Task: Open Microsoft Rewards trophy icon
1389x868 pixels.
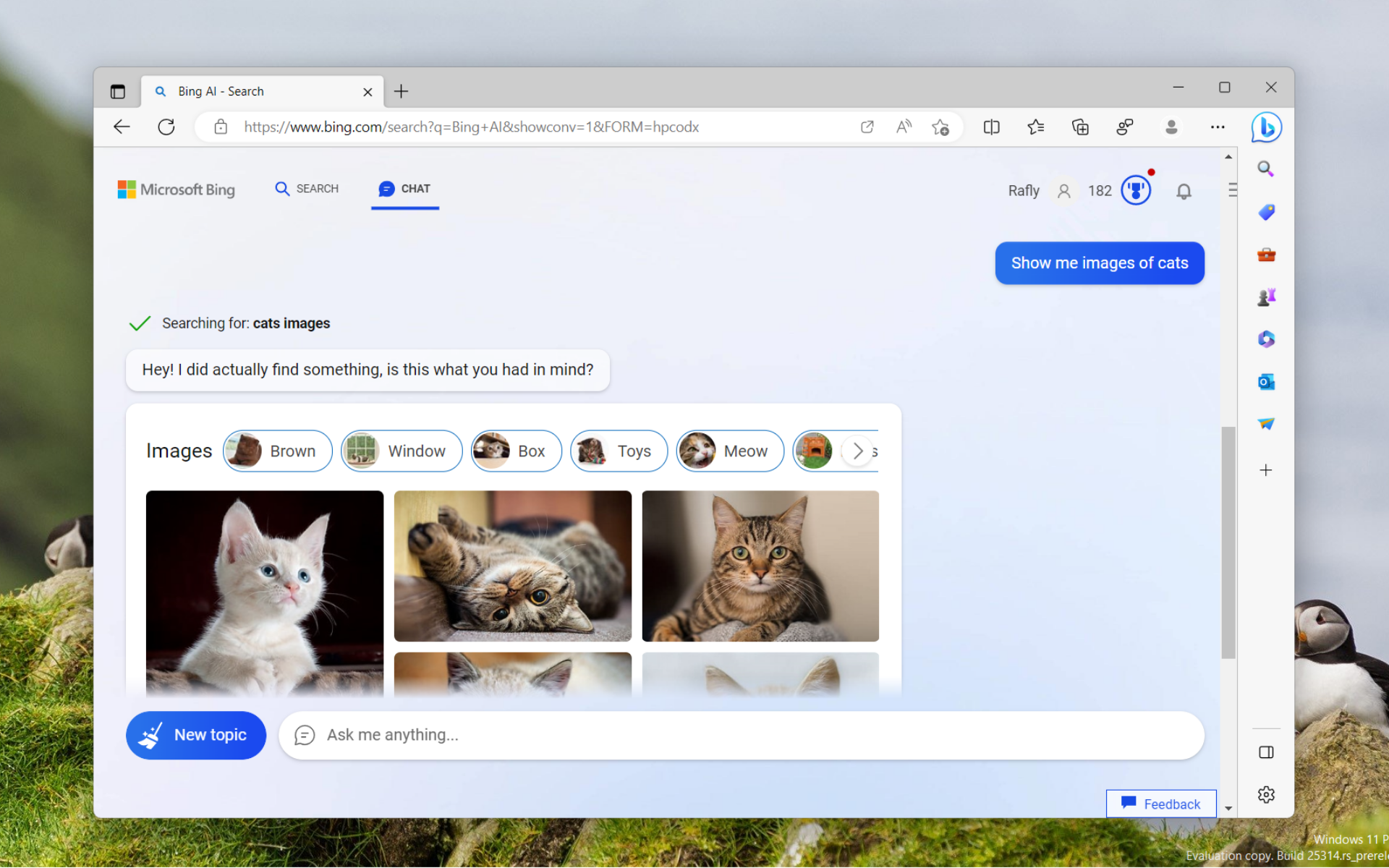Action: 1136,190
